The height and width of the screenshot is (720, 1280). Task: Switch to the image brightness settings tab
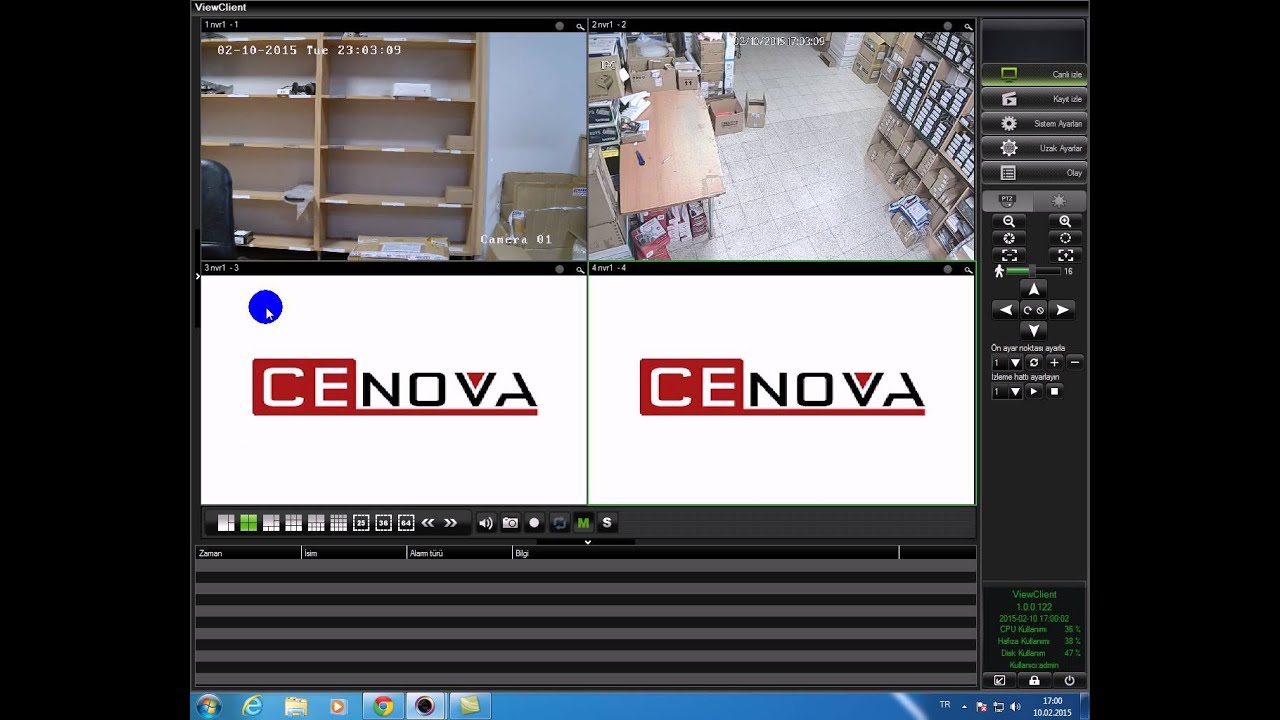click(1059, 201)
